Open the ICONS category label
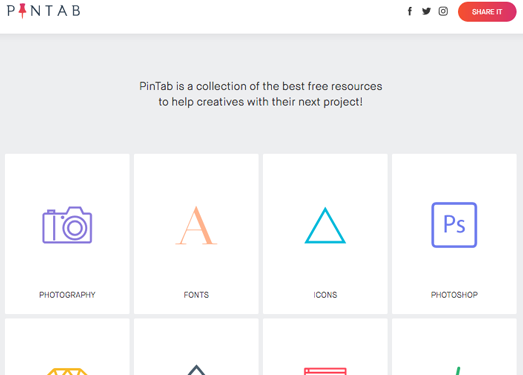Viewport: 523px width, 375px height. point(325,295)
